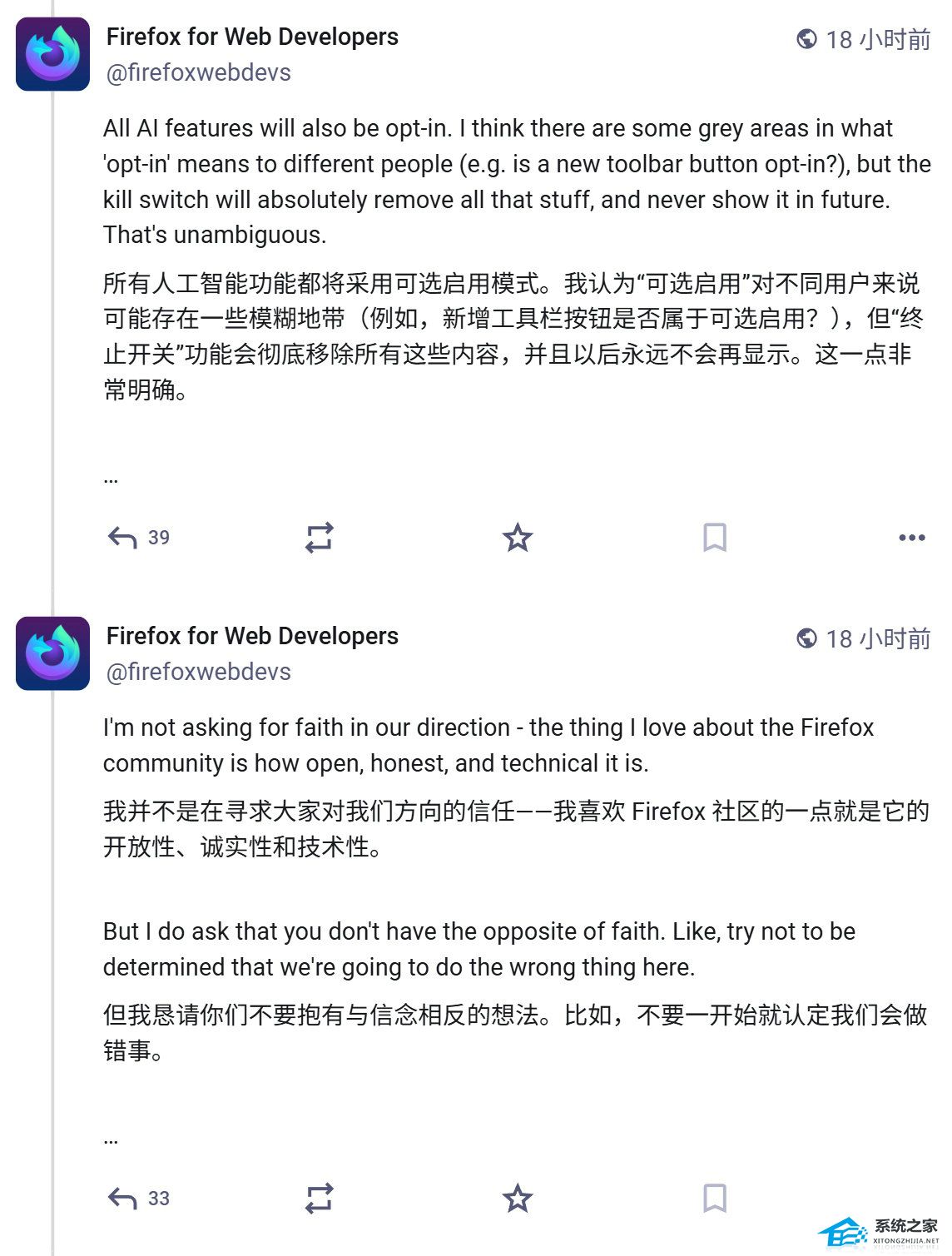Image resolution: width=952 pixels, height=1256 pixels.
Task: Reply to the second post with 33 replies
Action: (x=122, y=1199)
